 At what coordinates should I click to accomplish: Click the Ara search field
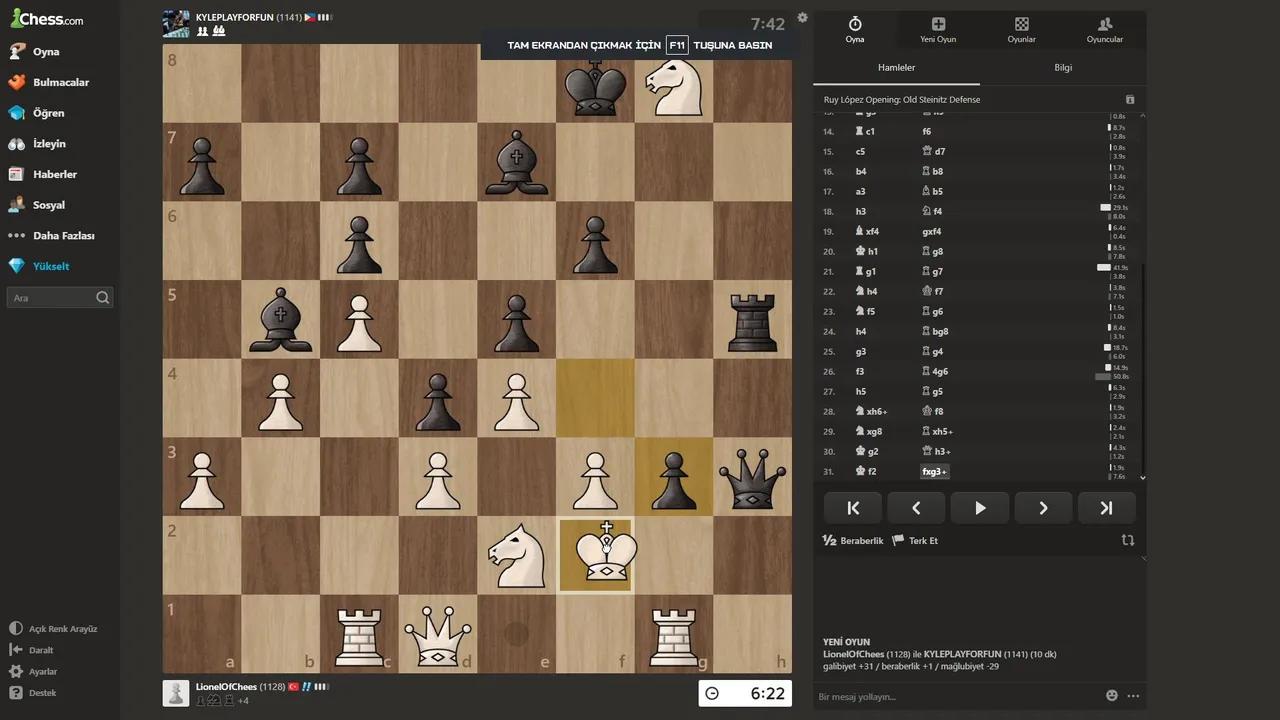(x=52, y=298)
